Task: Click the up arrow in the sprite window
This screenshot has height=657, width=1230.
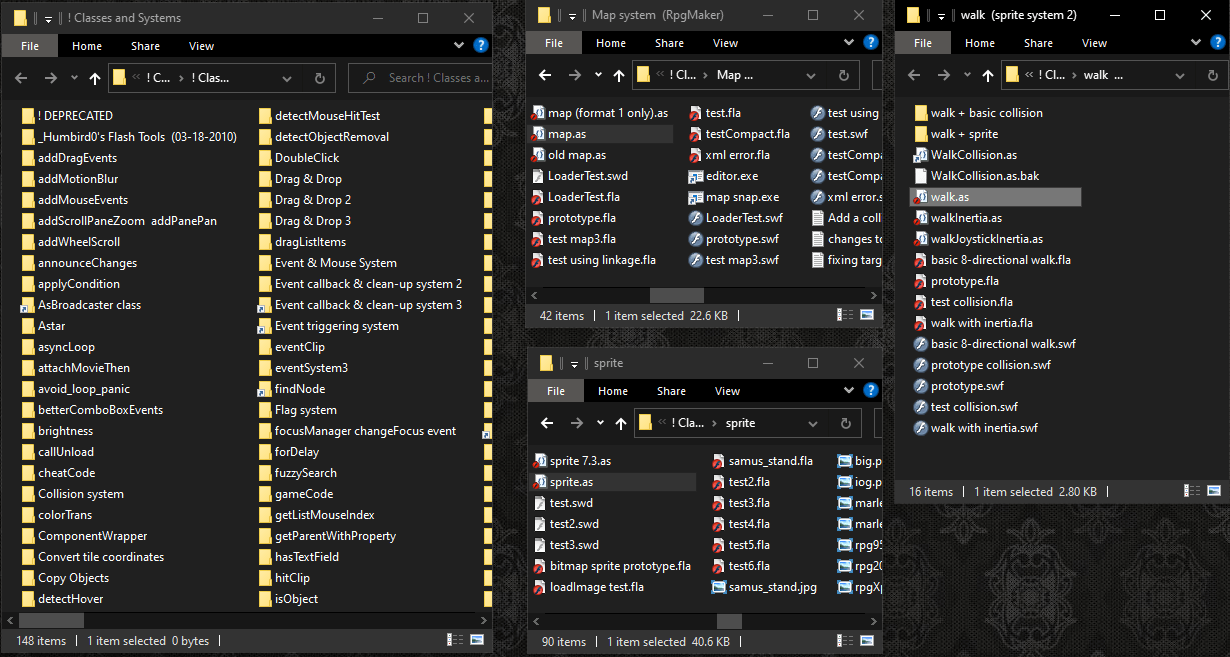Action: 621,423
